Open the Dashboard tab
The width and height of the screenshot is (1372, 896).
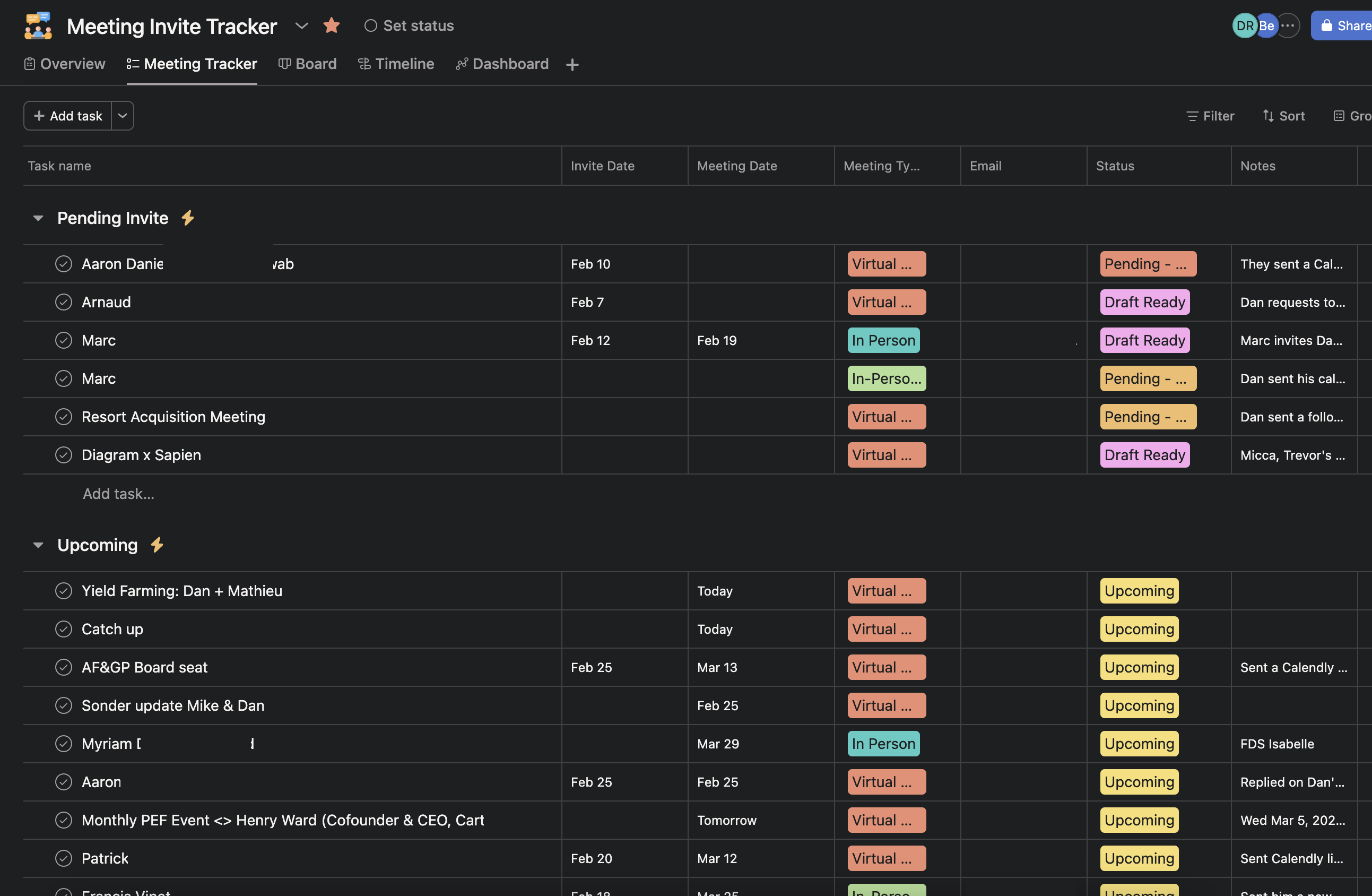coord(502,64)
